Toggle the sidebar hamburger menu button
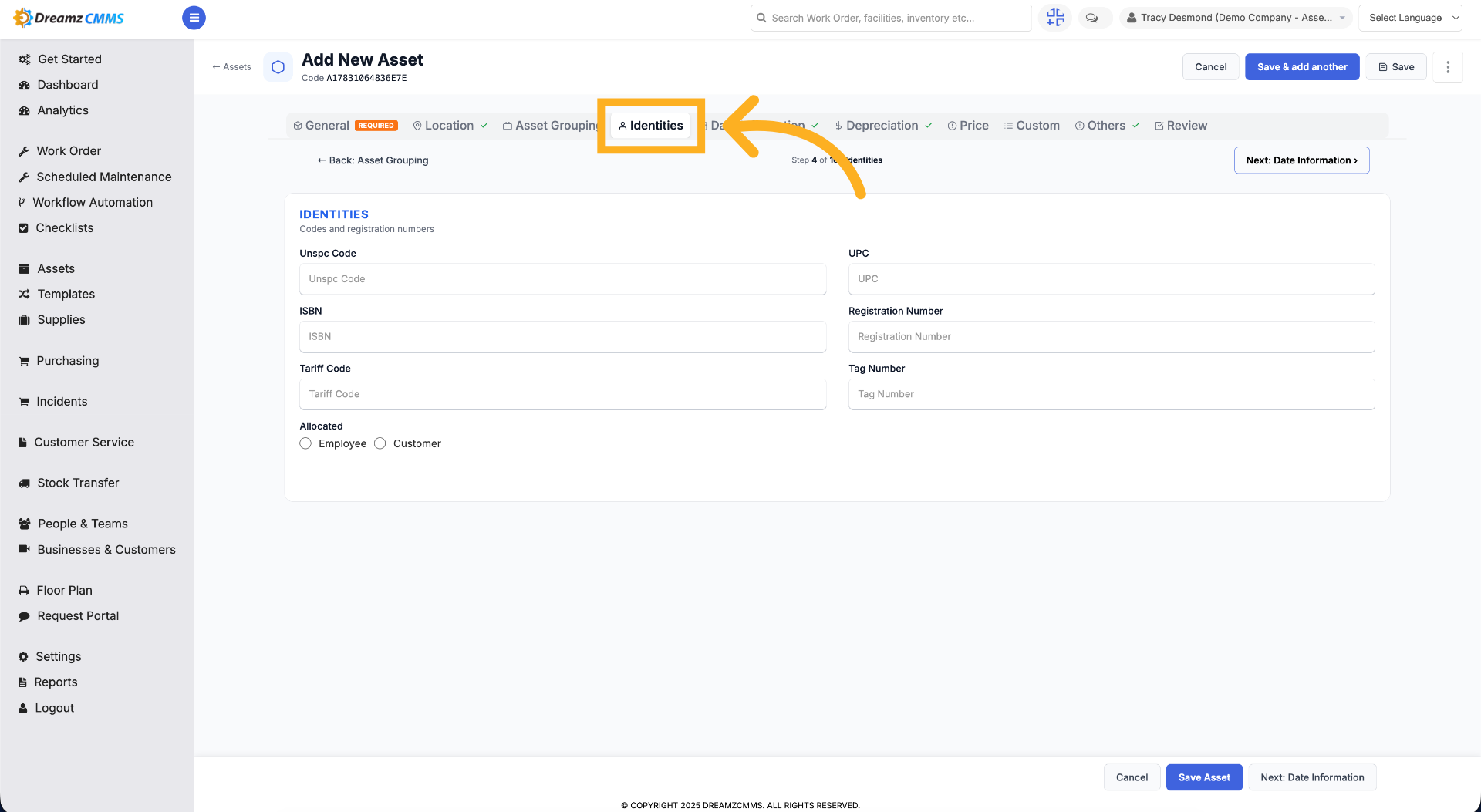The height and width of the screenshot is (812, 1481). click(x=194, y=18)
